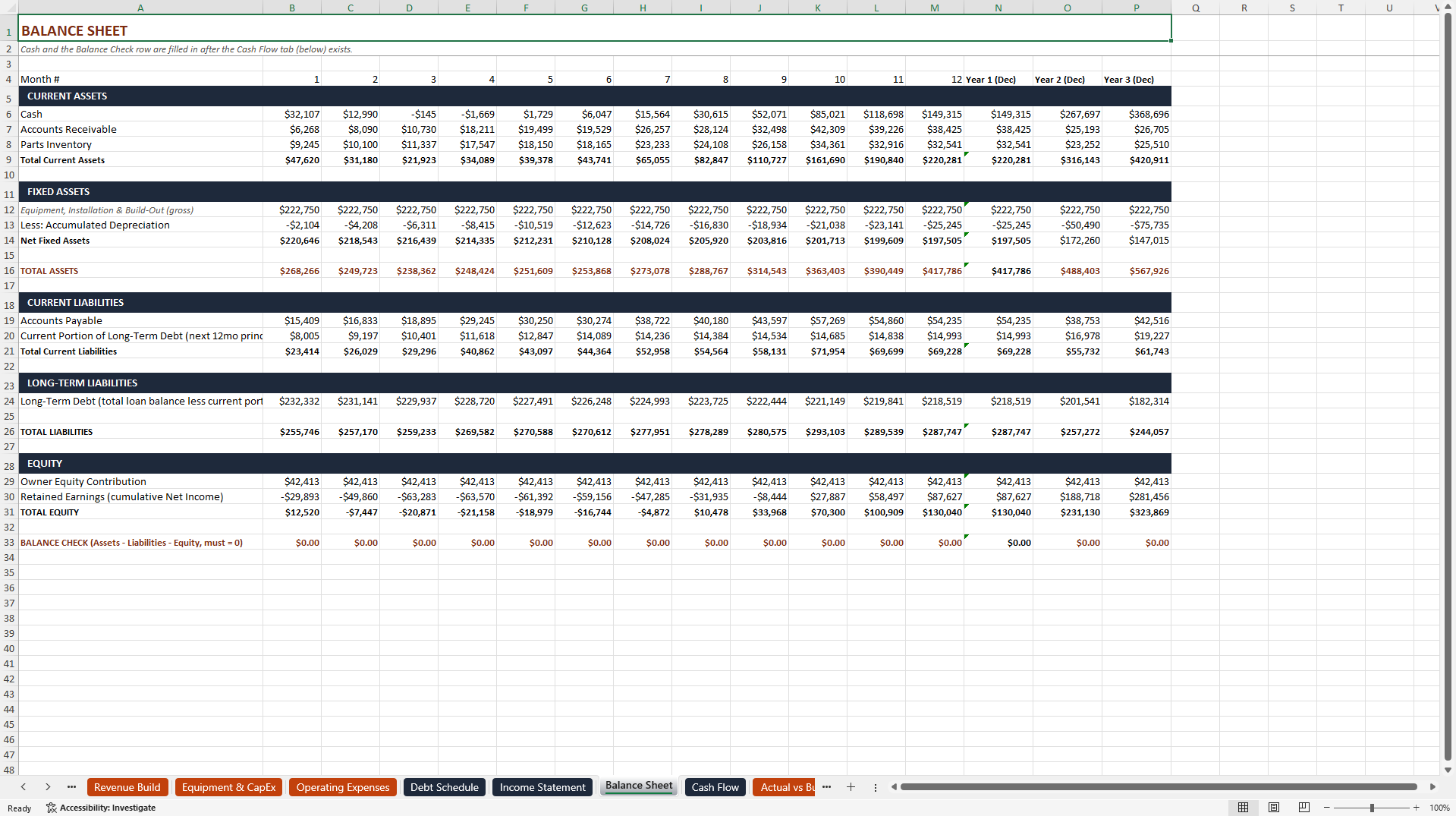Click vertical scrollbar up arrow
Image resolution: width=1456 pixels, height=816 pixels.
click(1448, 8)
